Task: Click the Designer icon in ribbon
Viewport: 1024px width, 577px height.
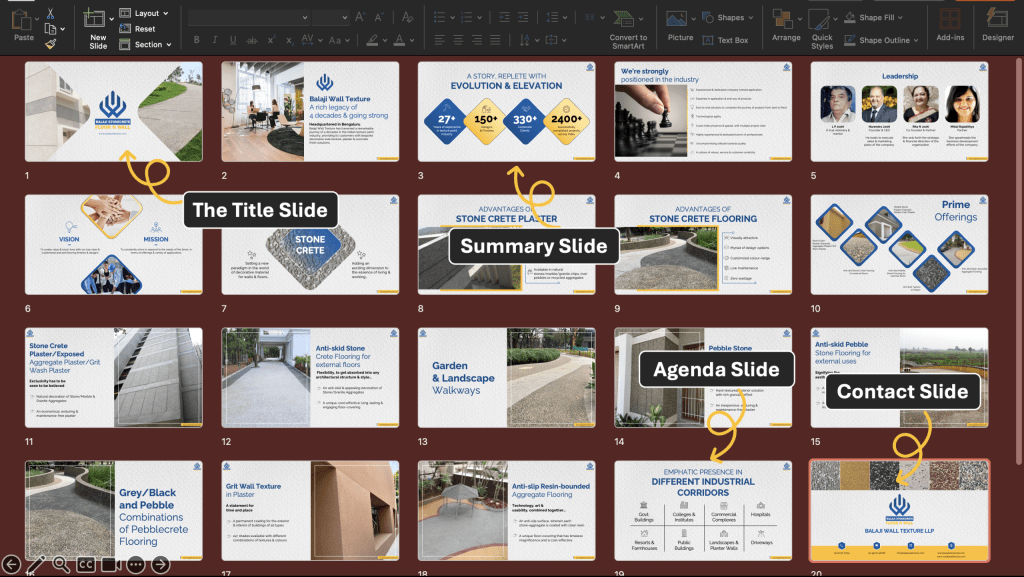Action: click(997, 18)
